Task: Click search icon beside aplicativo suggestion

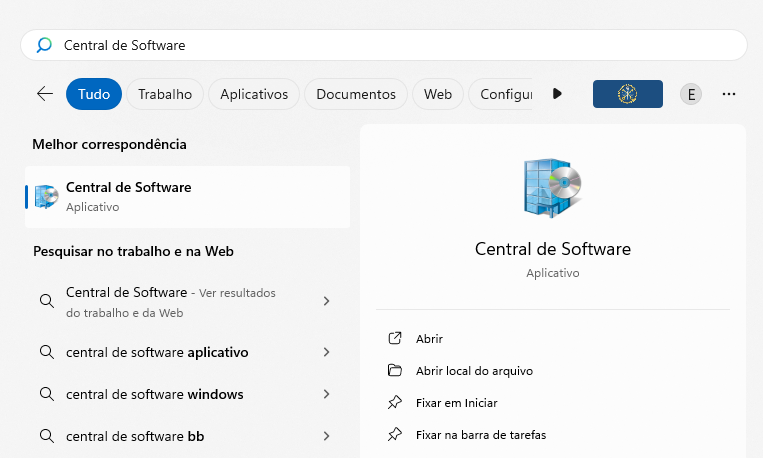Action: [x=47, y=352]
